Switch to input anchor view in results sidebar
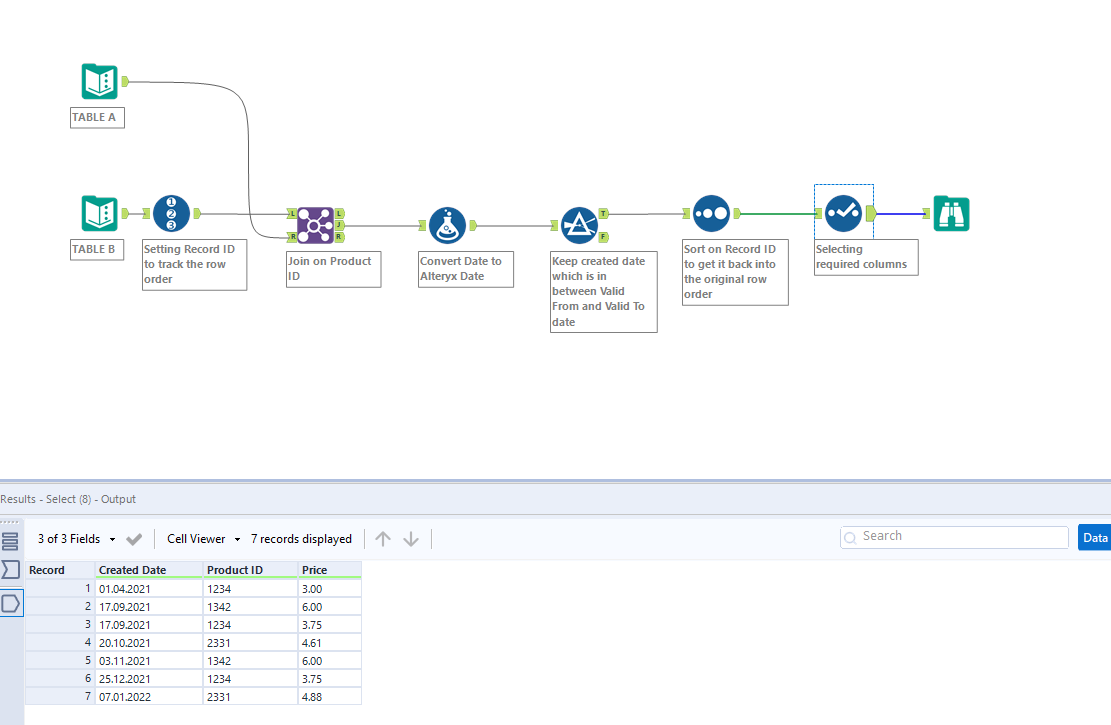The height and width of the screenshot is (725, 1111). (x=10, y=570)
